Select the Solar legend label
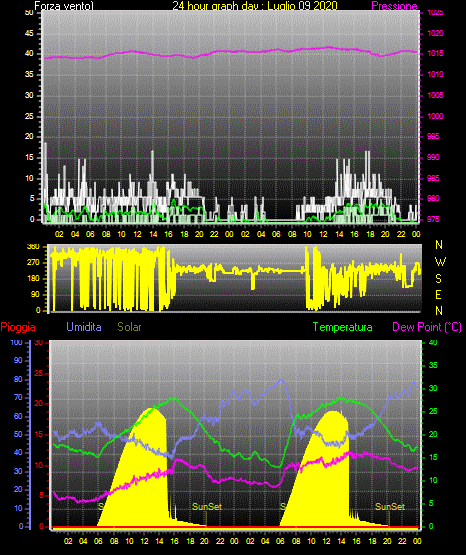The height and width of the screenshot is (555, 466). pyautogui.click(x=130, y=327)
